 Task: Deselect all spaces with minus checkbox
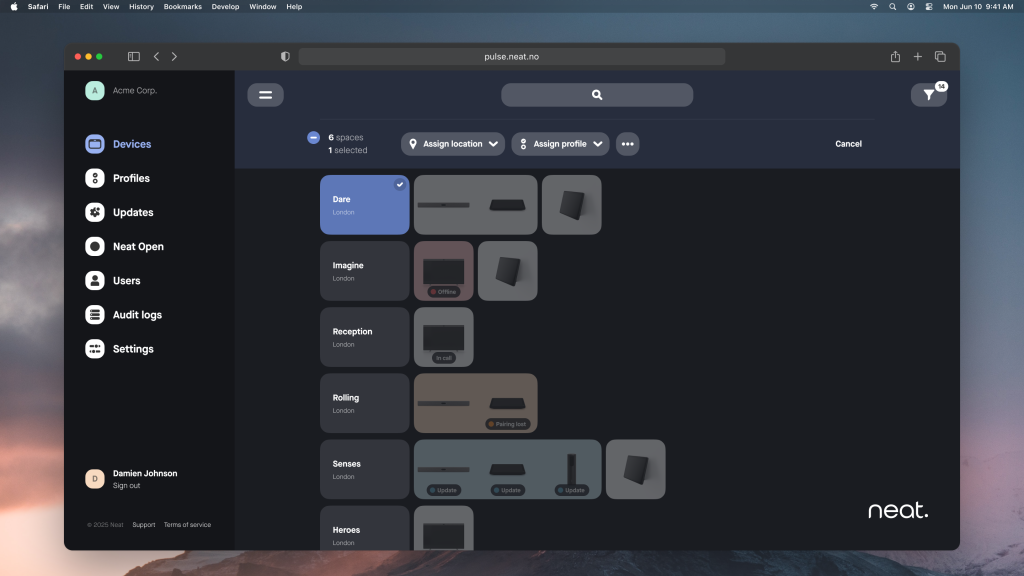click(313, 137)
